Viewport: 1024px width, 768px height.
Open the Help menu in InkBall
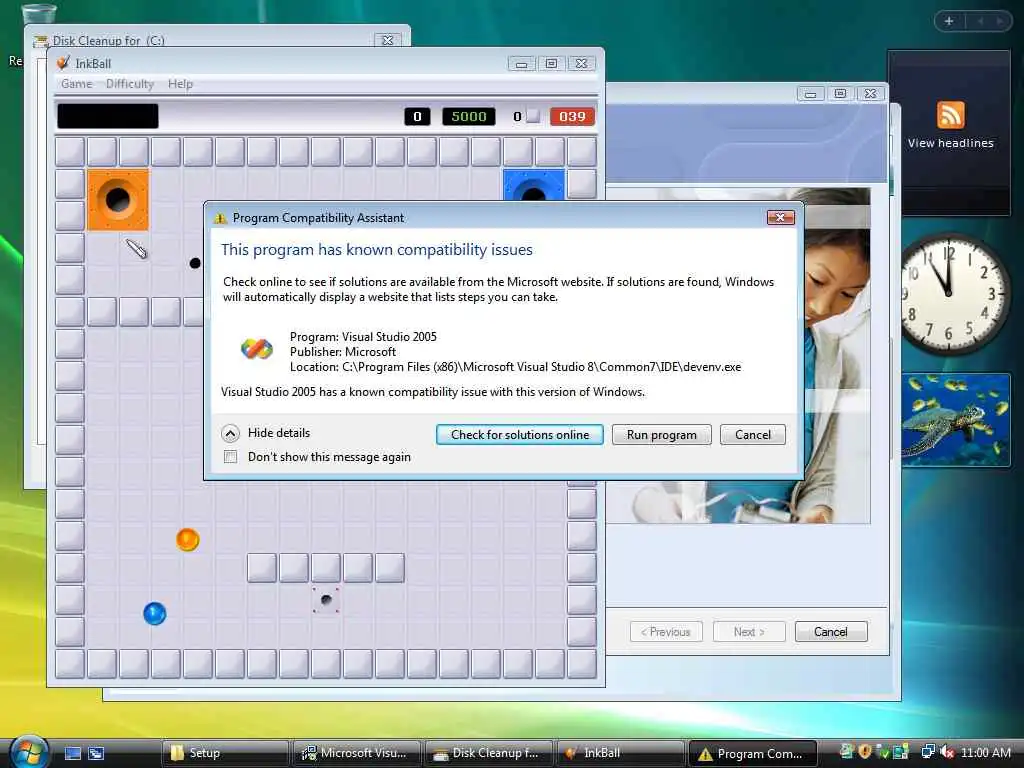click(x=180, y=84)
